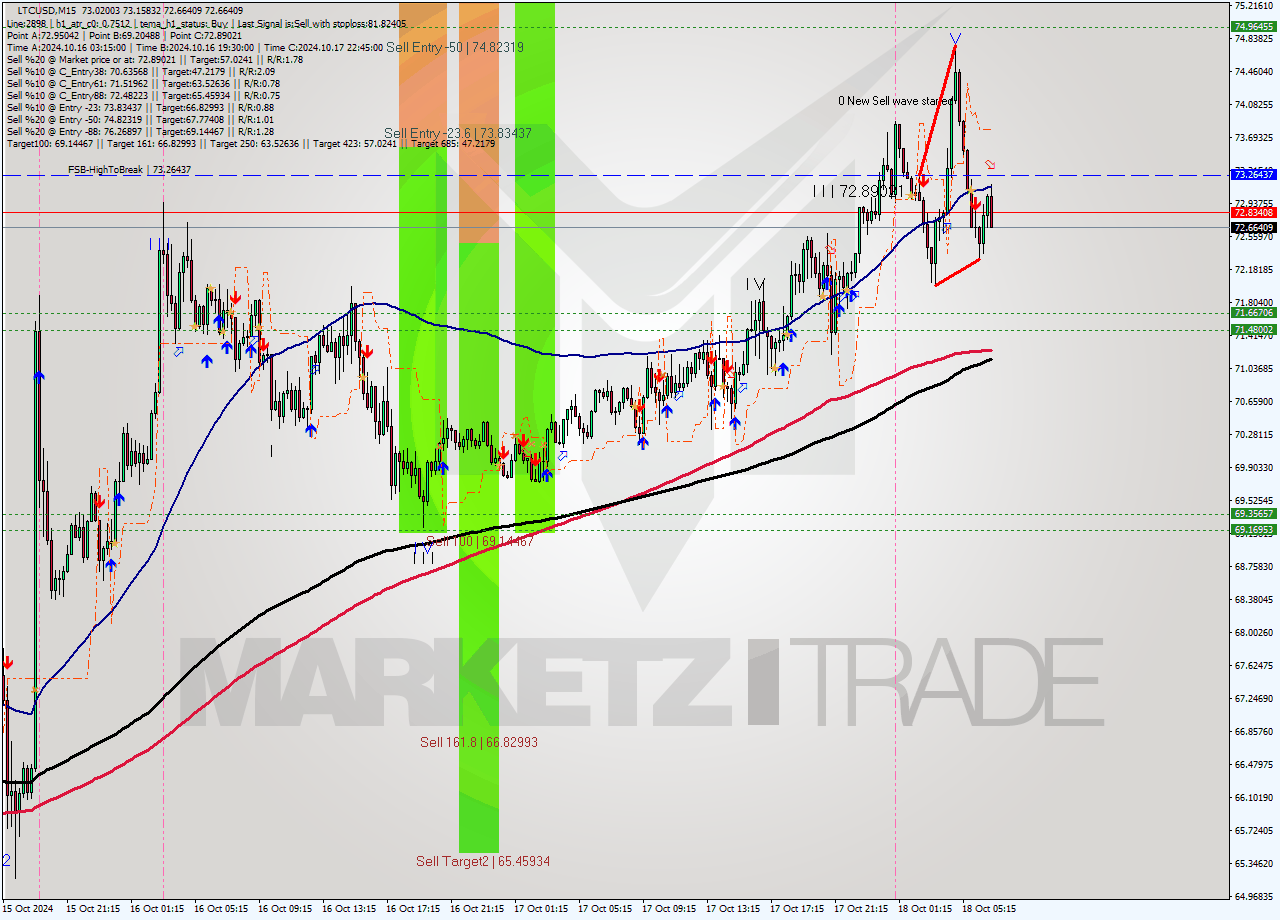Click the '17 Oct 09:15' time axis label
Viewport: 1280px width, 920px height.
tap(669, 909)
